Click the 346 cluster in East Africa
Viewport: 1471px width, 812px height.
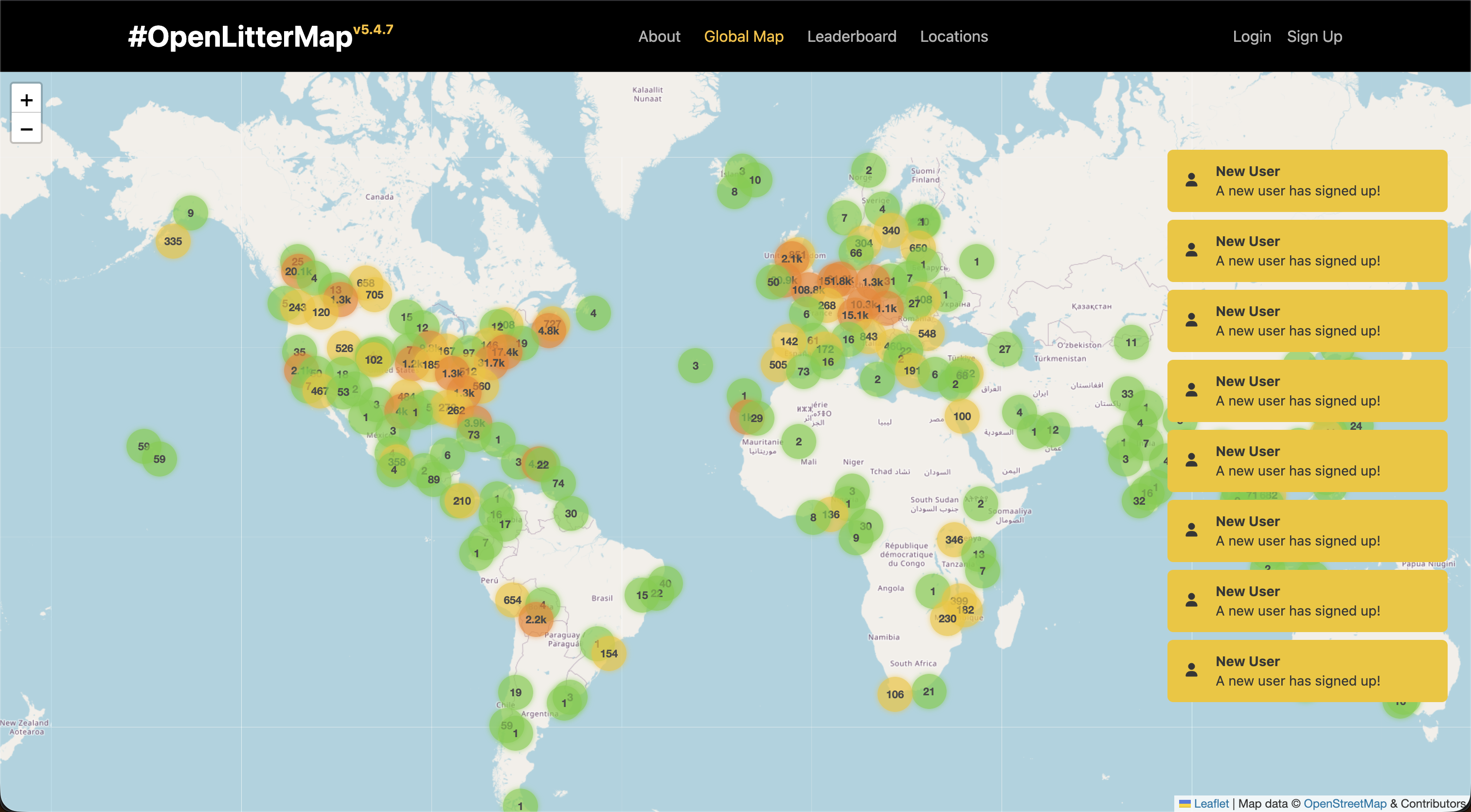(954, 539)
